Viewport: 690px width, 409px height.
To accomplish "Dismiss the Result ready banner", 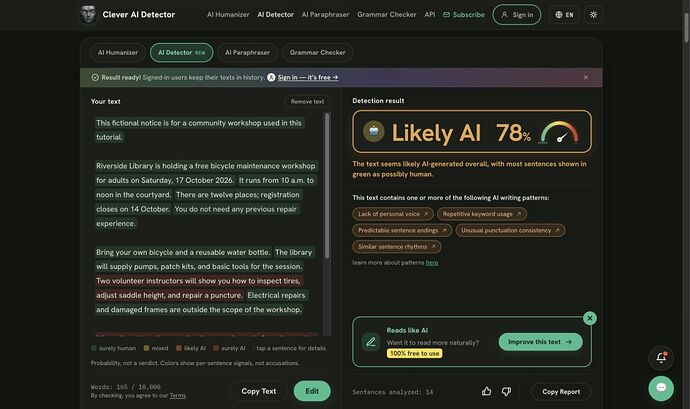I will click(586, 77).
